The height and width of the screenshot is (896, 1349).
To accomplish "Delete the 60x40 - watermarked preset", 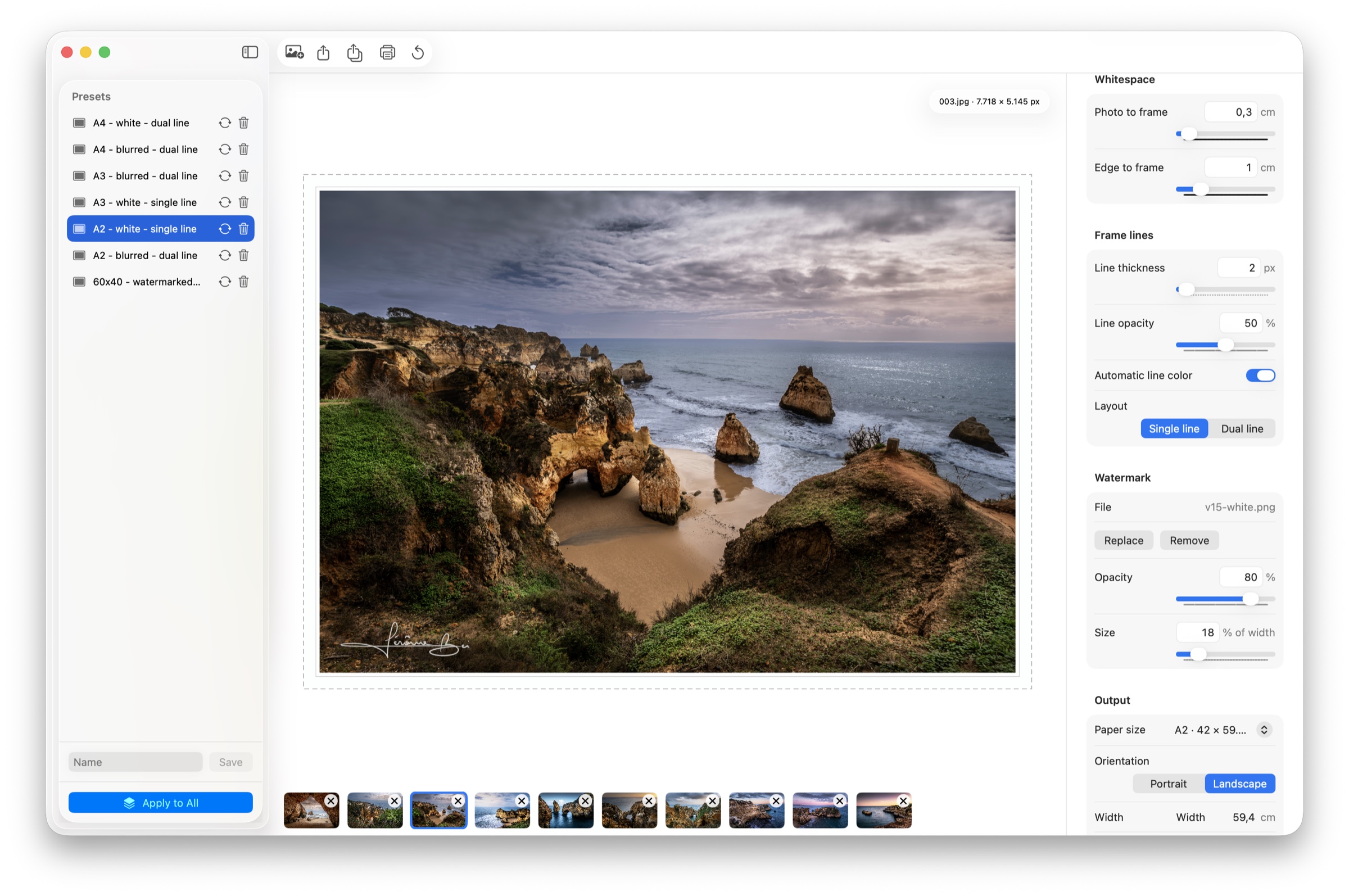I will pyautogui.click(x=243, y=282).
